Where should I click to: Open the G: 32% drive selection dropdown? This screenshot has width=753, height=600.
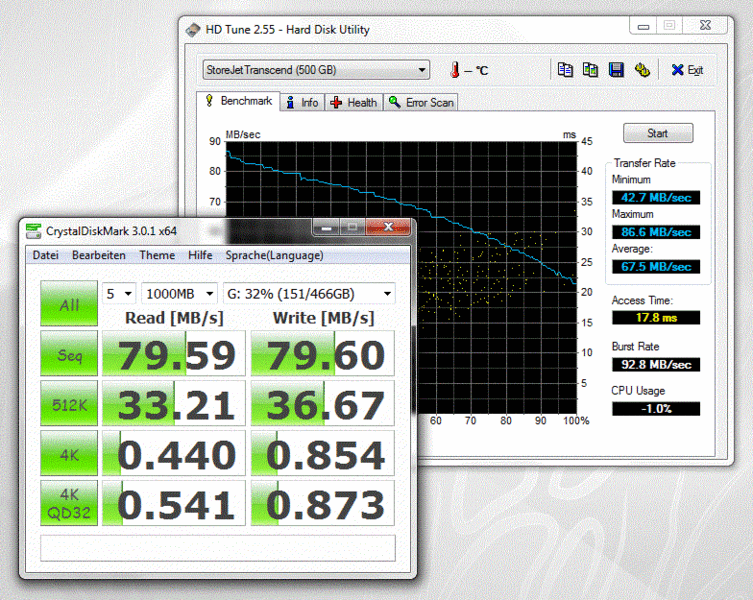[309, 294]
